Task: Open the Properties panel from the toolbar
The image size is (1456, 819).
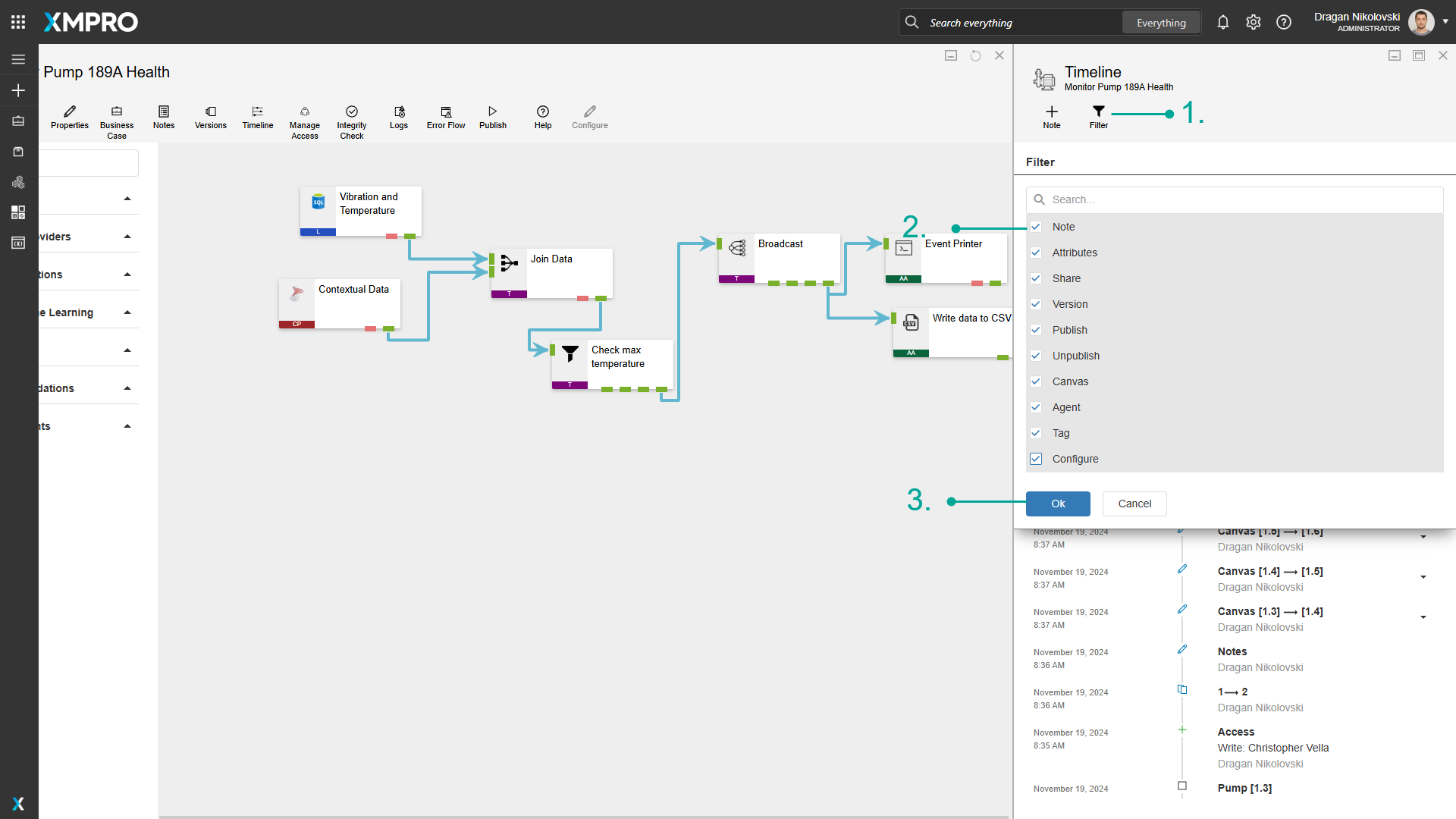Action: pos(69,118)
